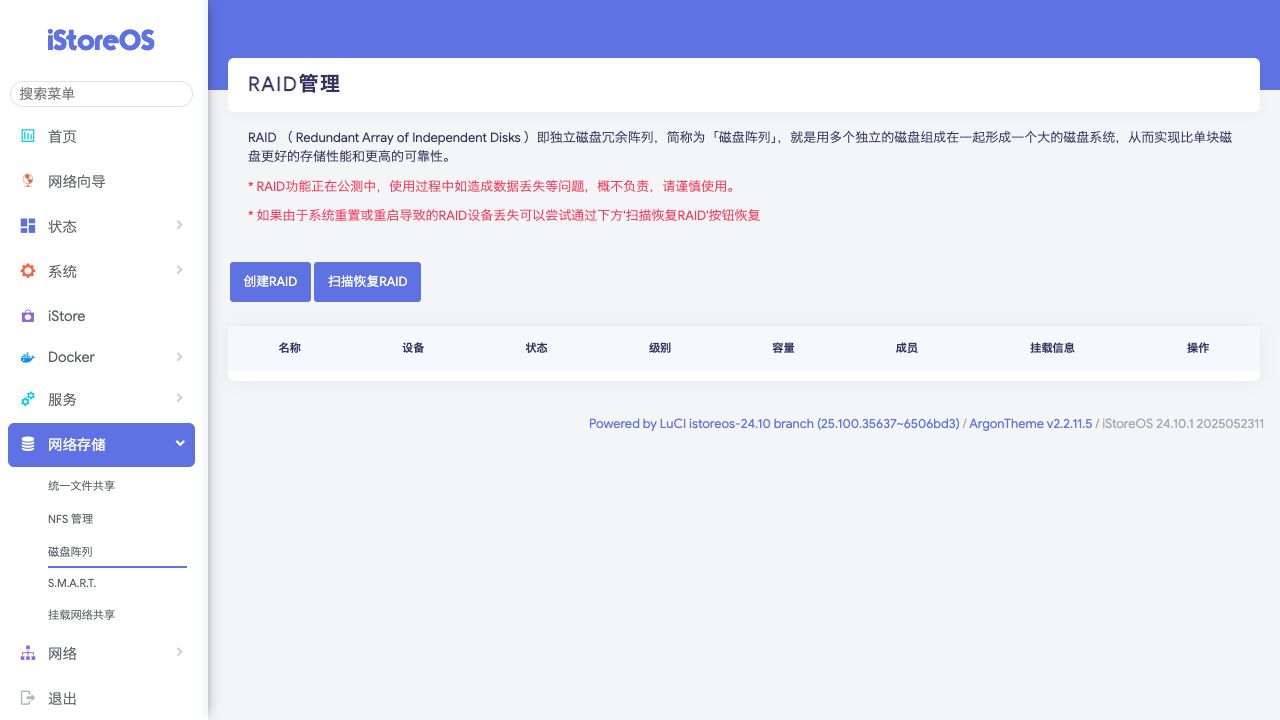The height and width of the screenshot is (720, 1280).
Task: Click the network wizard (网络向导) icon
Action: (x=28, y=181)
